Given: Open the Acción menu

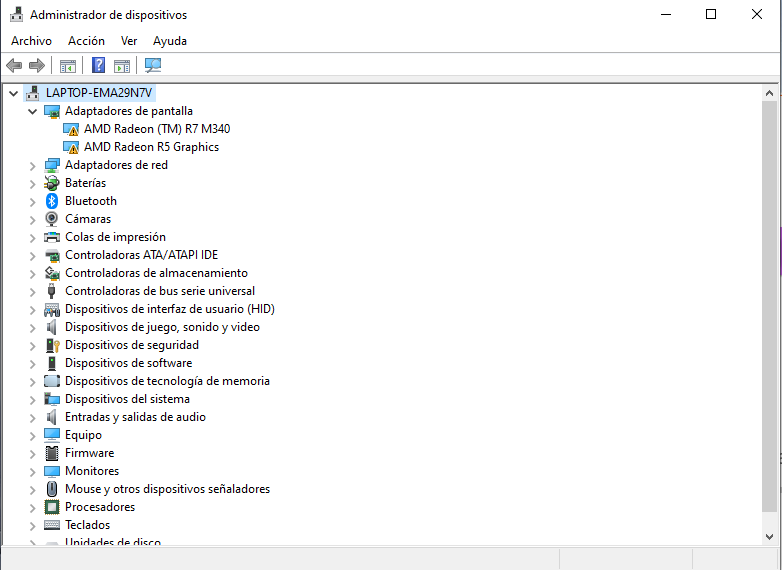Looking at the screenshot, I should [86, 41].
